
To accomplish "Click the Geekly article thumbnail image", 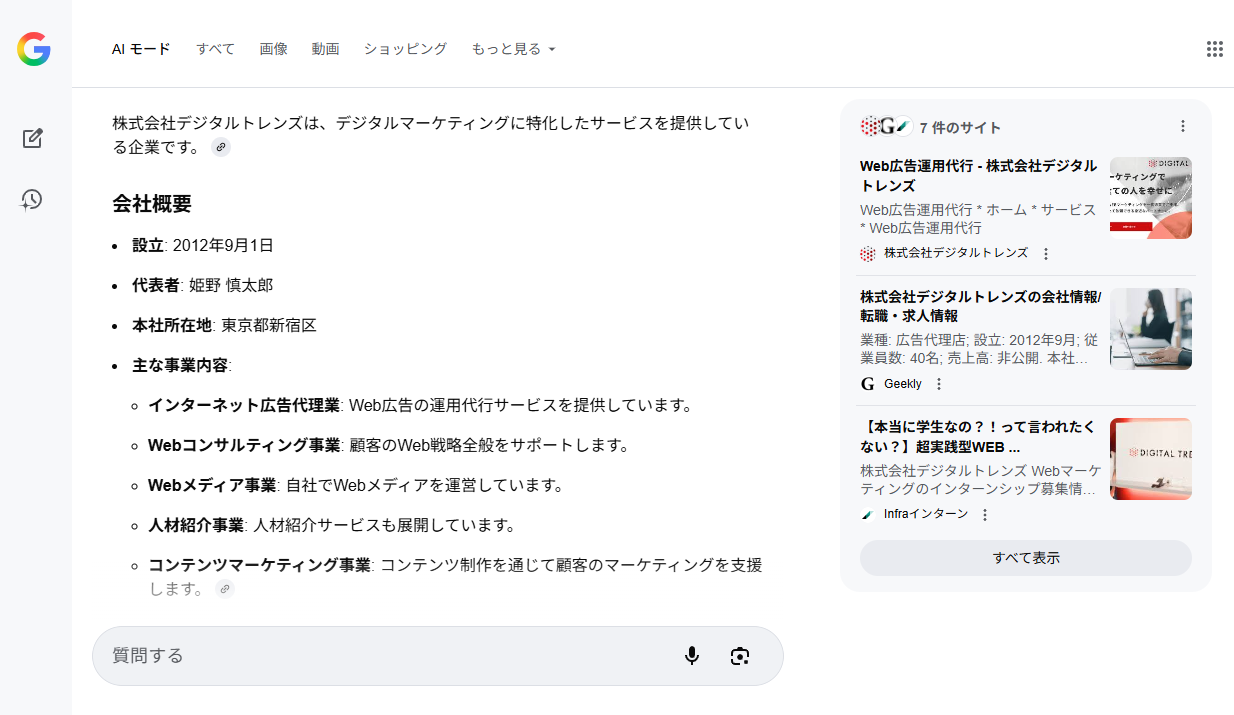I will coord(1150,329).
